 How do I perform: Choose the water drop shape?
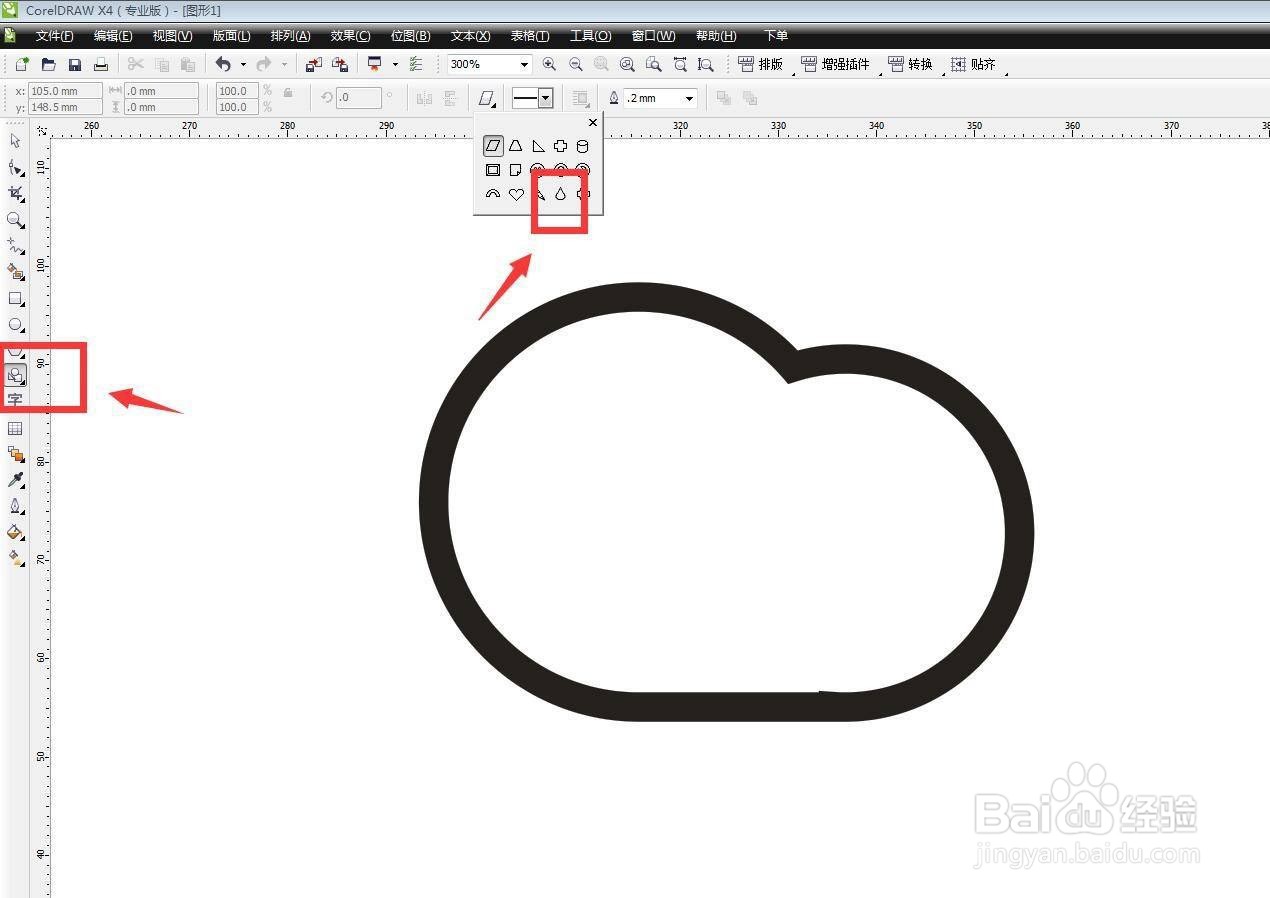(560, 194)
